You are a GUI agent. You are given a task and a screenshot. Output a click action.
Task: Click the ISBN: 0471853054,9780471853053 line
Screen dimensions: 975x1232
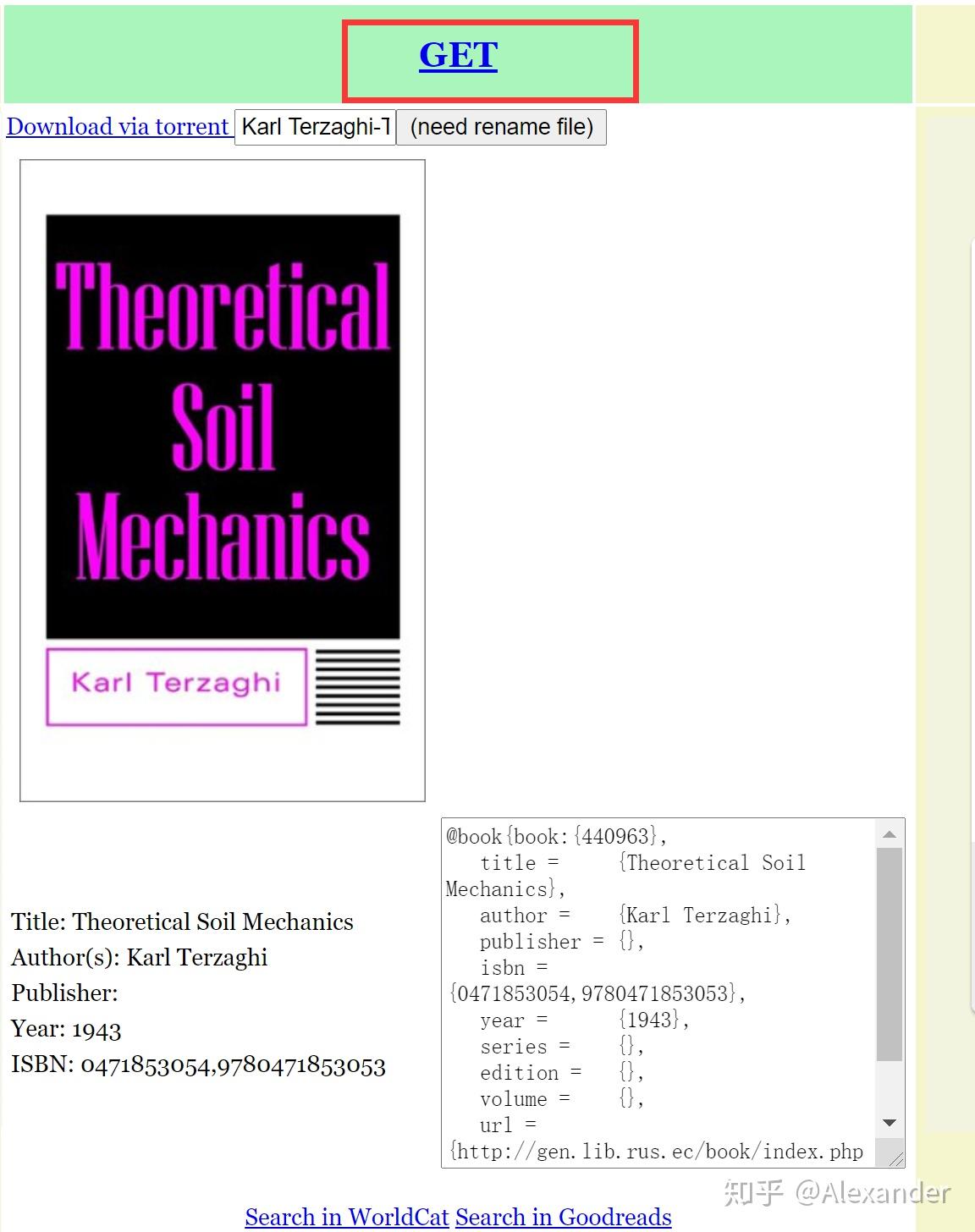[198, 1064]
